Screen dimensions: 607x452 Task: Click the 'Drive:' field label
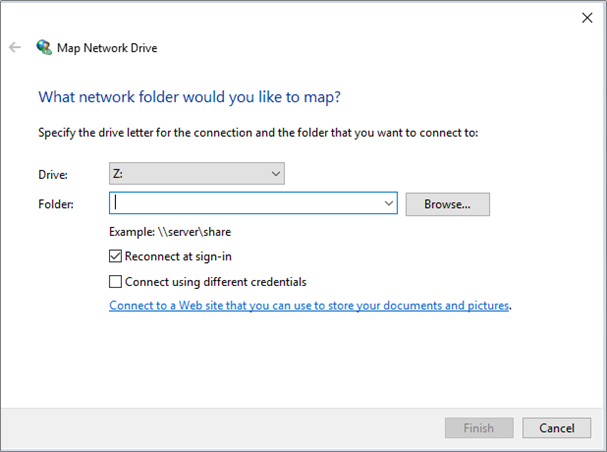53,175
